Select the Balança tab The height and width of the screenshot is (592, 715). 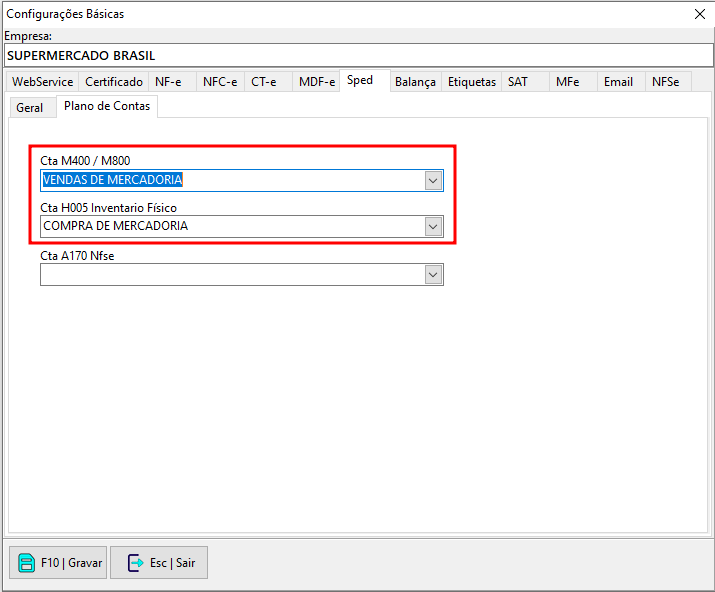point(415,82)
